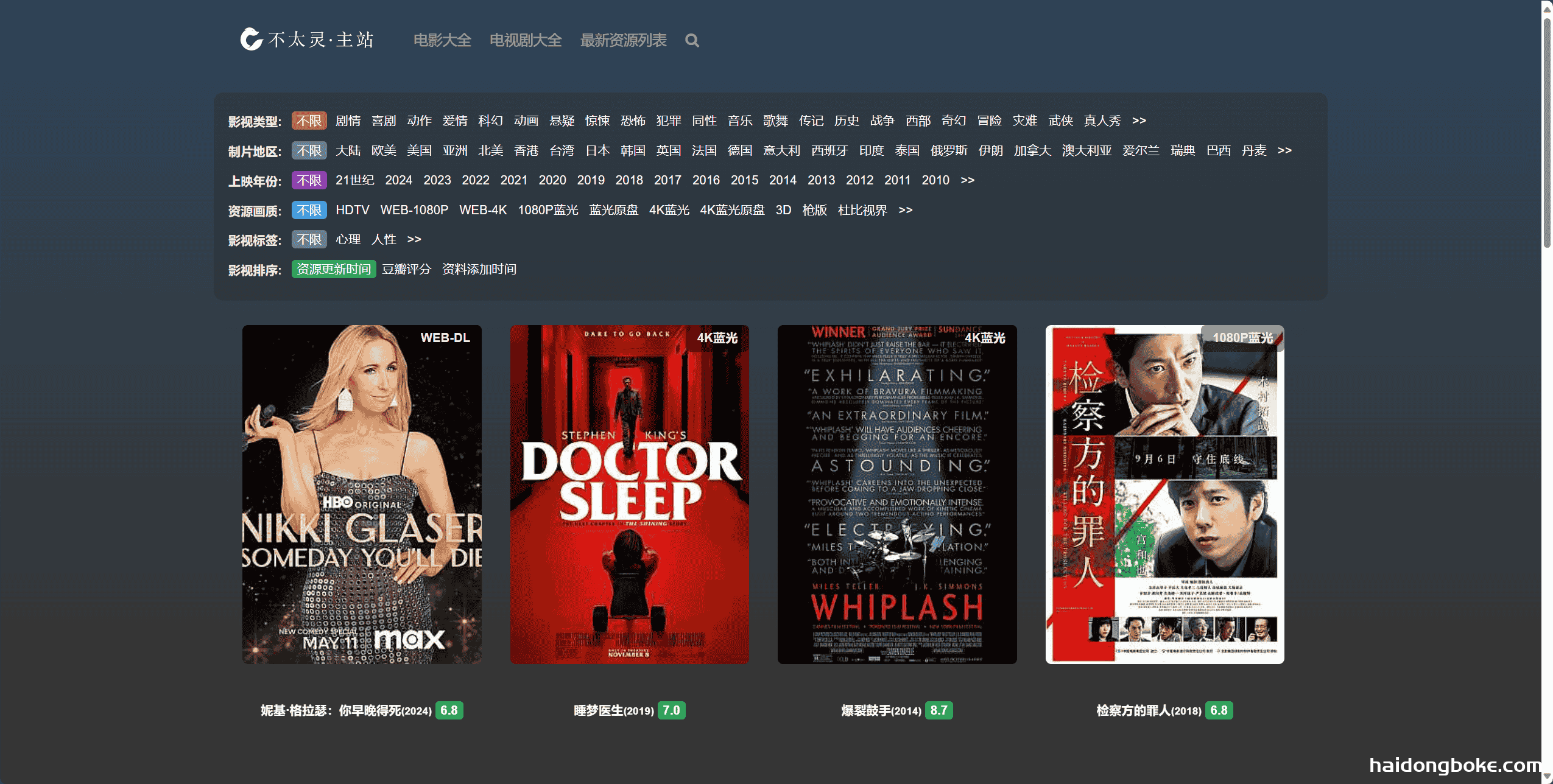Open the search magnifier icon

click(692, 41)
